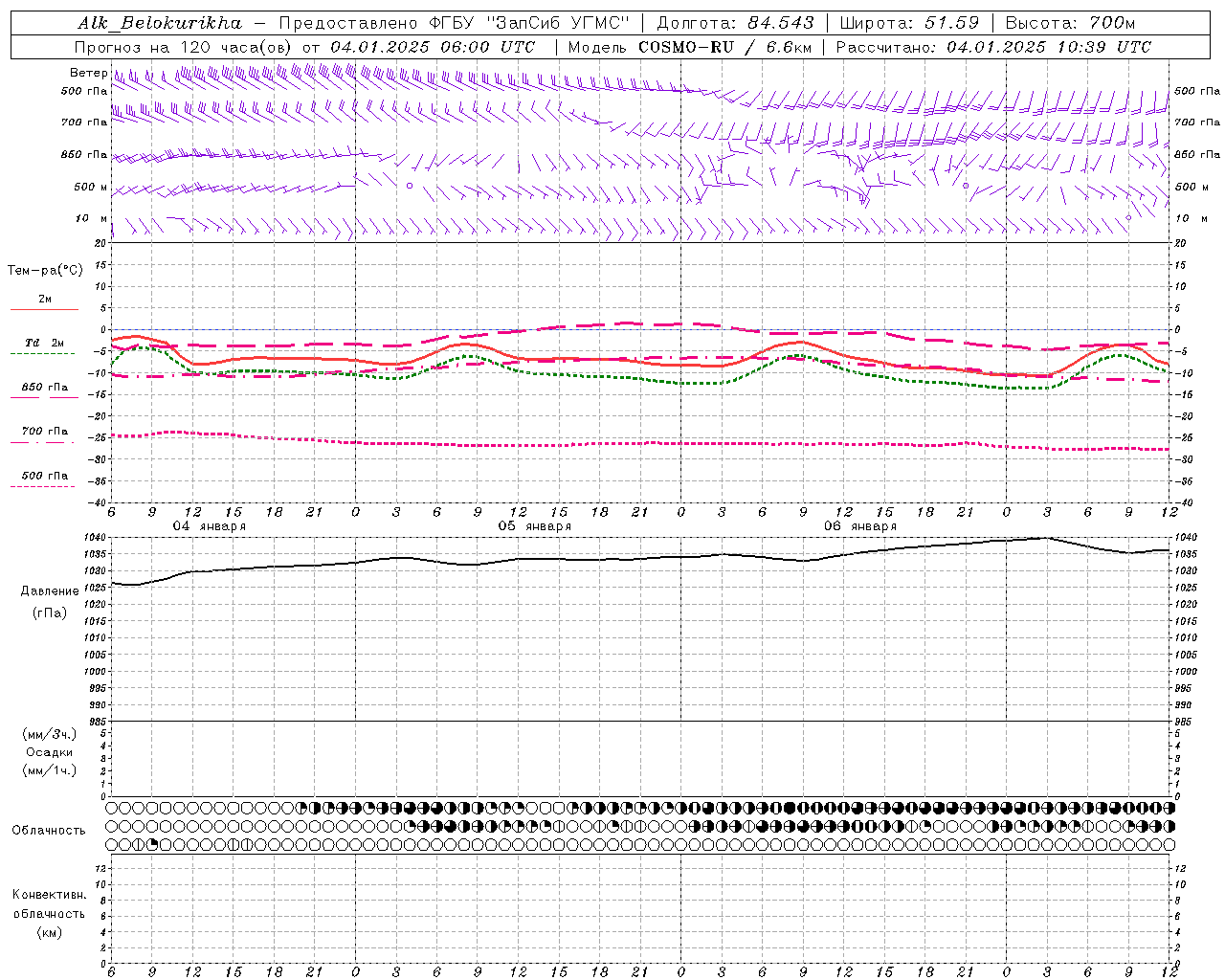Click the station name Alk_Belokurikha in header

coord(160,22)
